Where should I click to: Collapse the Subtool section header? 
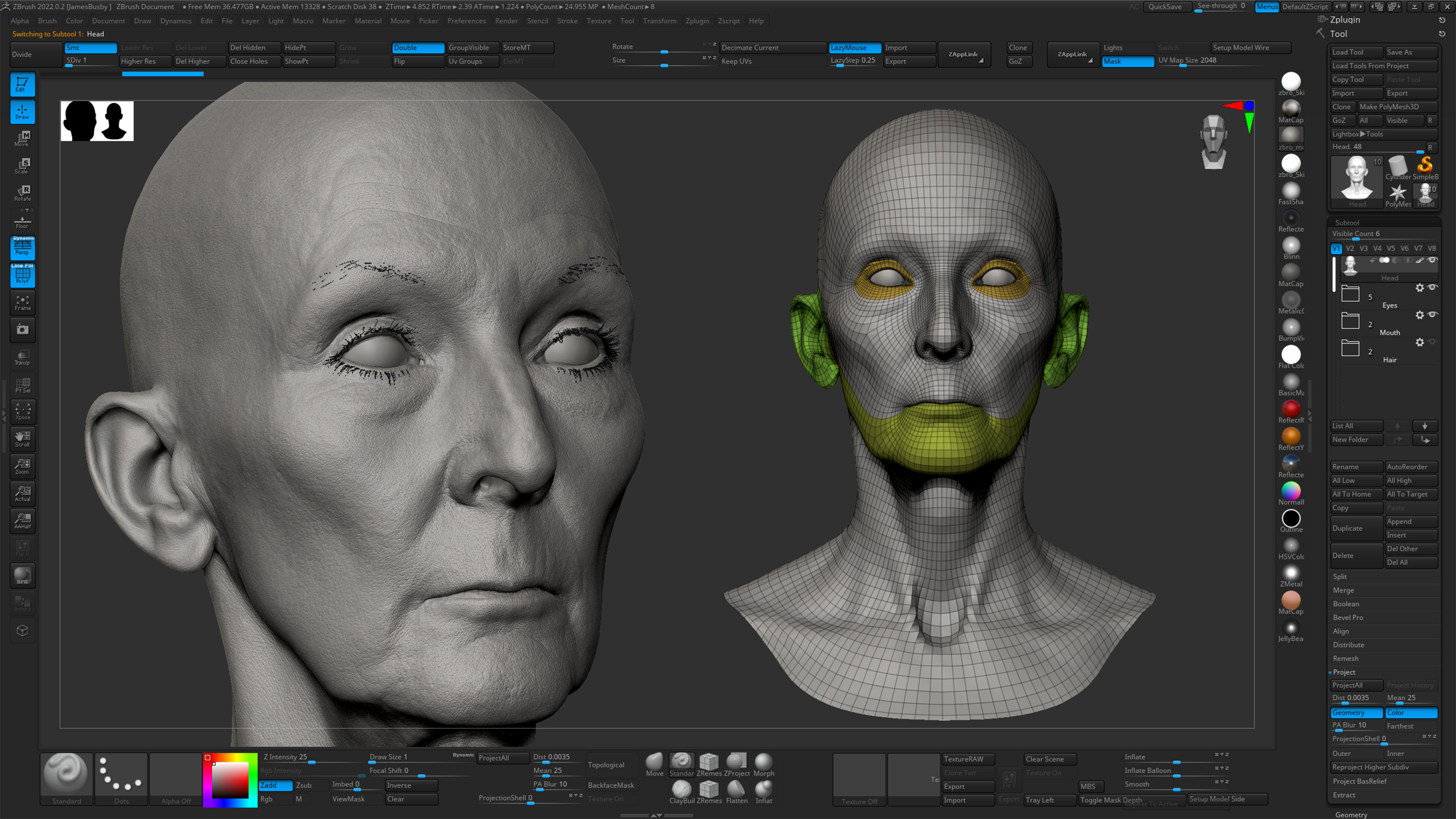tap(1347, 222)
